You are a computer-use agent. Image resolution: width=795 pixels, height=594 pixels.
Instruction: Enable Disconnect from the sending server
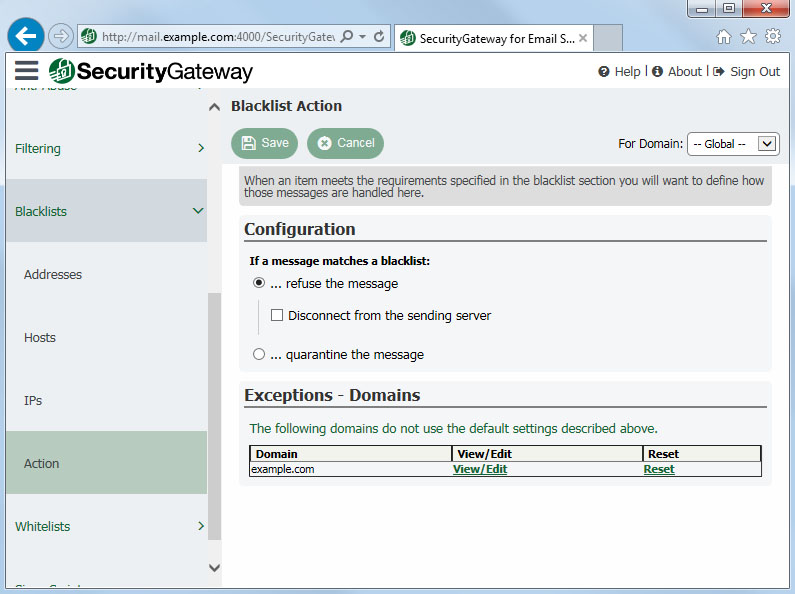[x=277, y=315]
